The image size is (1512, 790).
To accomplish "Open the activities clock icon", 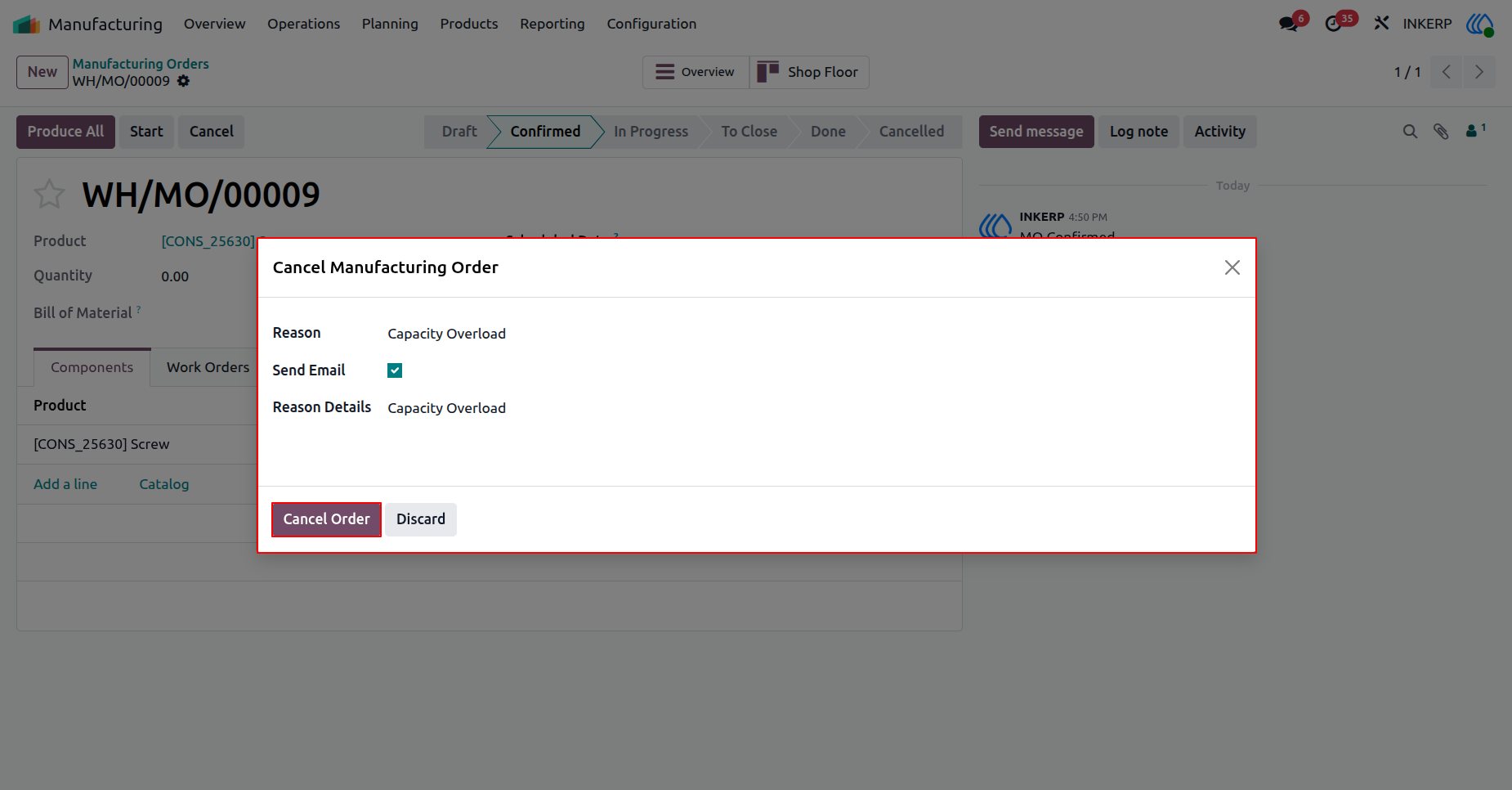I will tap(1333, 24).
